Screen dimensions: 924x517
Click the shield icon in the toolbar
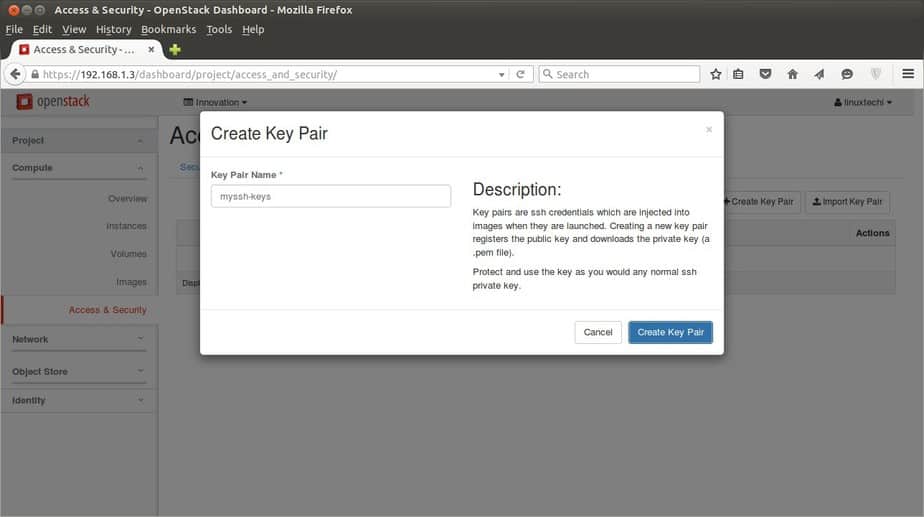pyautogui.click(x=876, y=74)
